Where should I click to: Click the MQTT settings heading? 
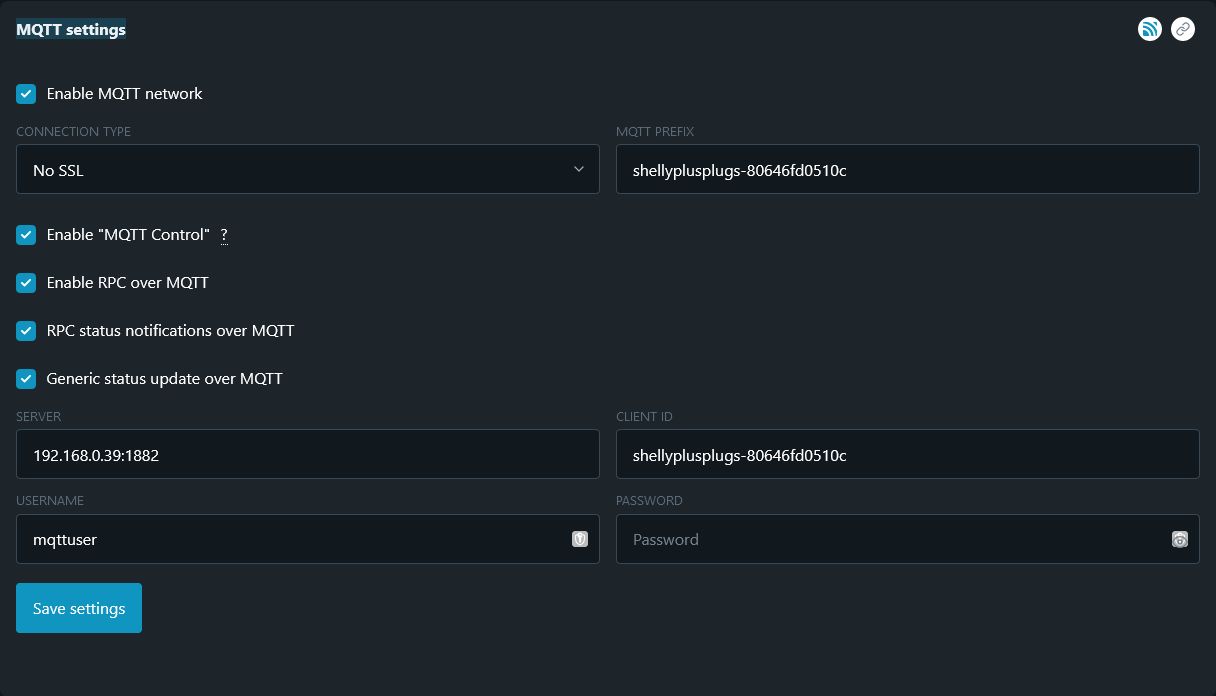(71, 30)
